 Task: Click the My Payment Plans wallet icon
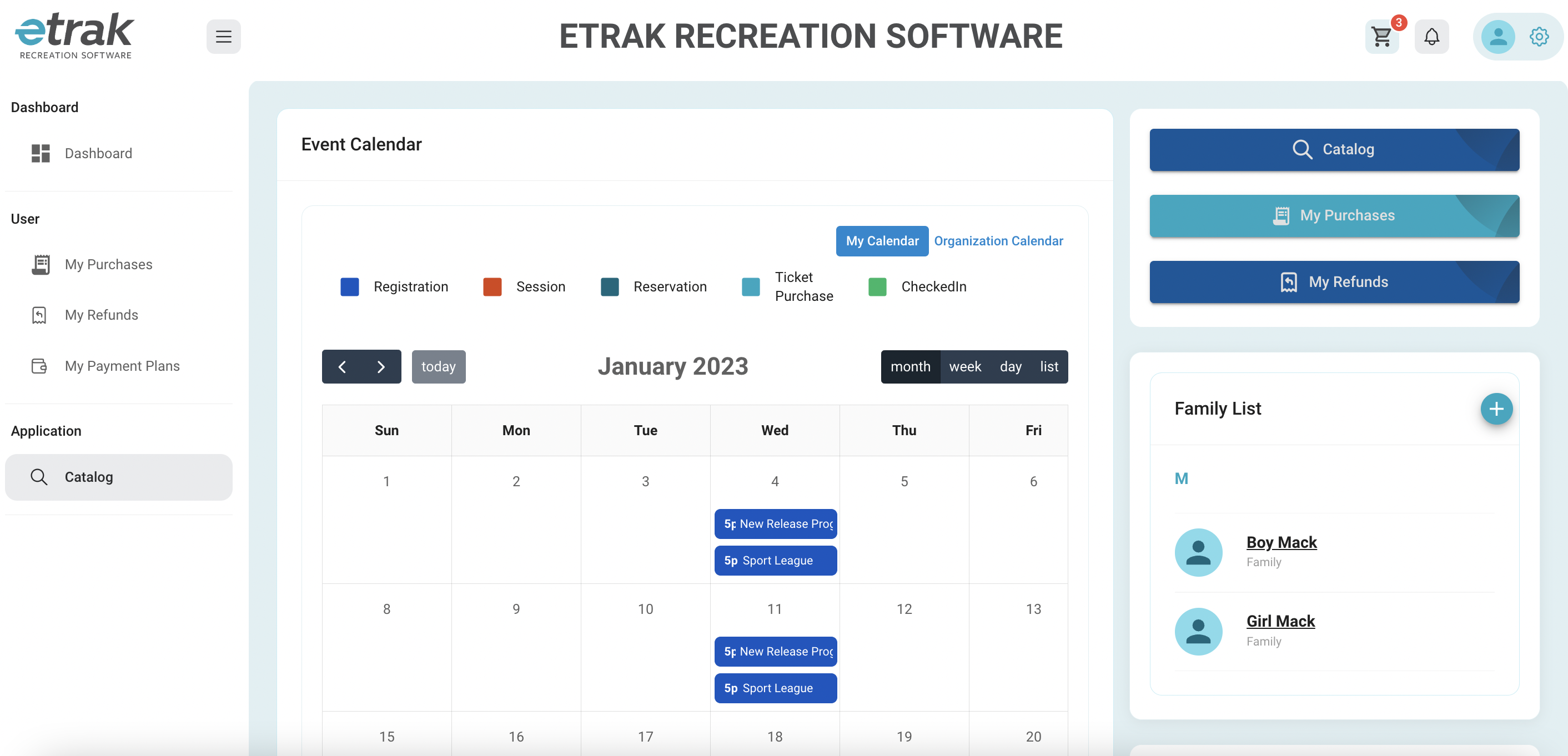pyautogui.click(x=39, y=366)
